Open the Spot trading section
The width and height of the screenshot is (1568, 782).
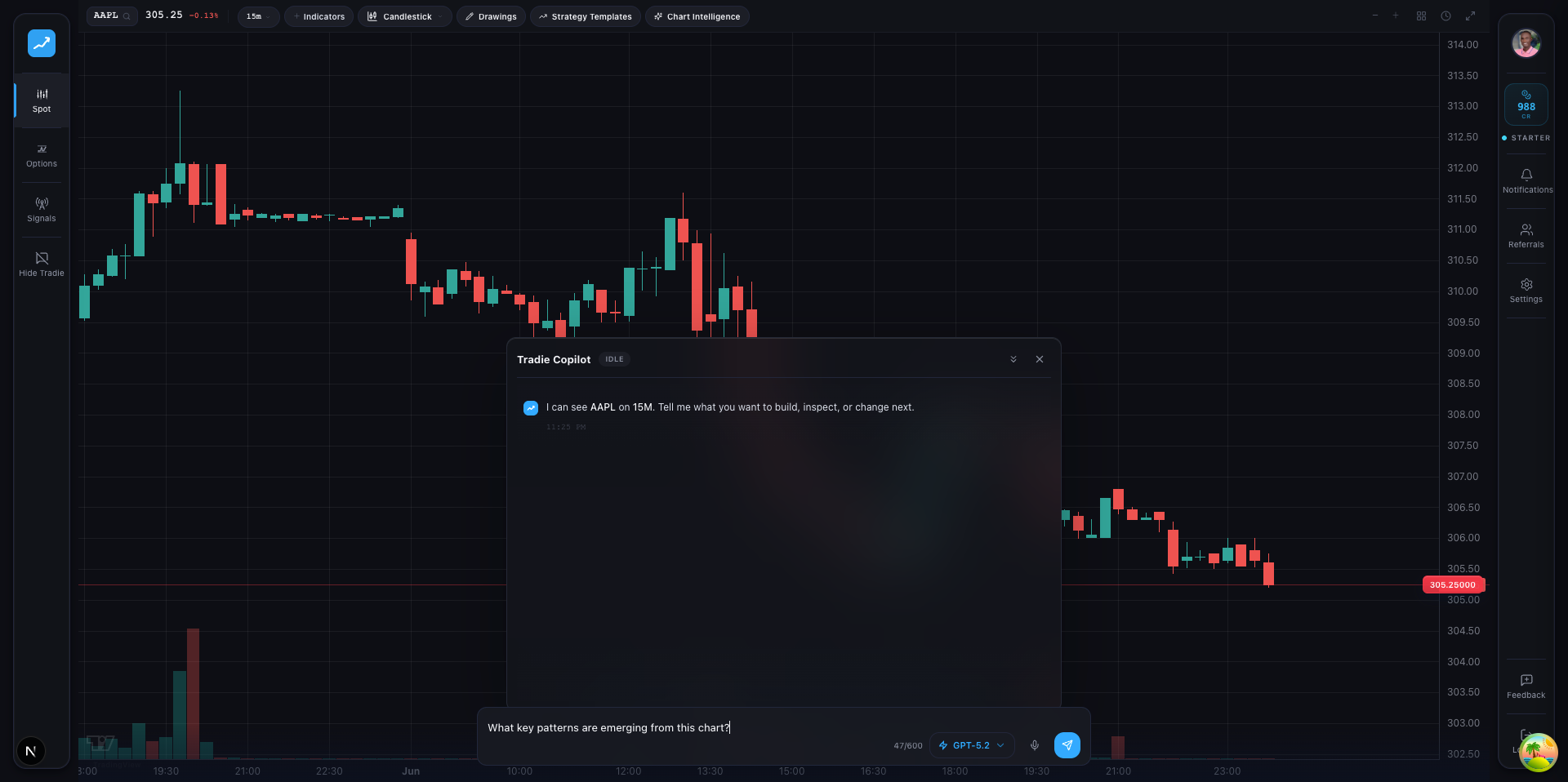(42, 100)
